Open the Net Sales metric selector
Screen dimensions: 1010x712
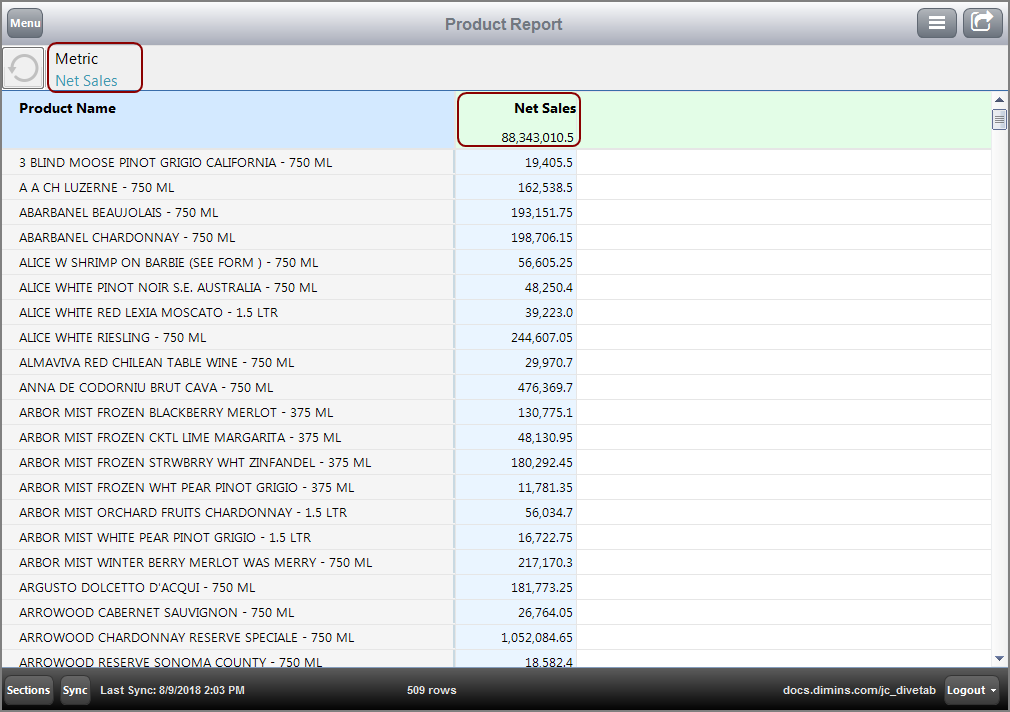pos(94,67)
